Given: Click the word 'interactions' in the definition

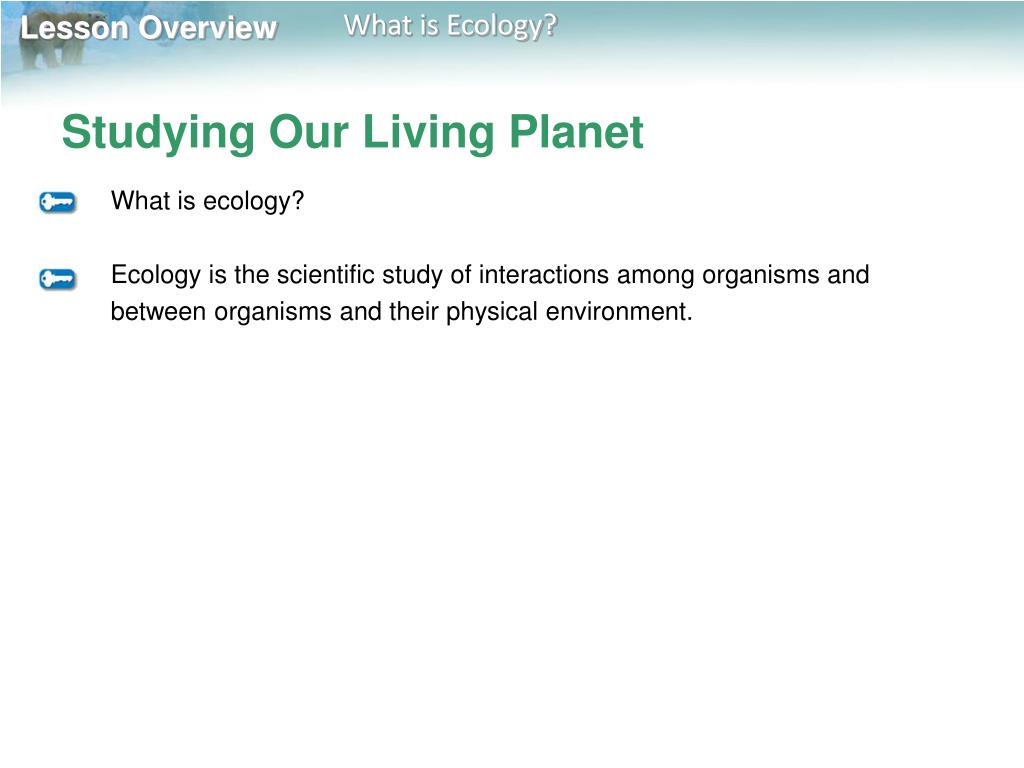Looking at the screenshot, I should [x=544, y=275].
